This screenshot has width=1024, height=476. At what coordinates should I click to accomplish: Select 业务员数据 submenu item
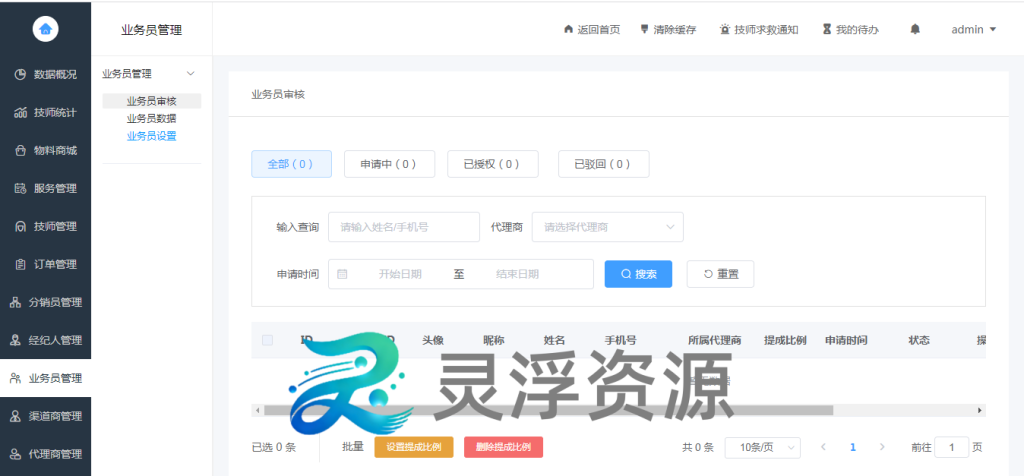click(152, 118)
